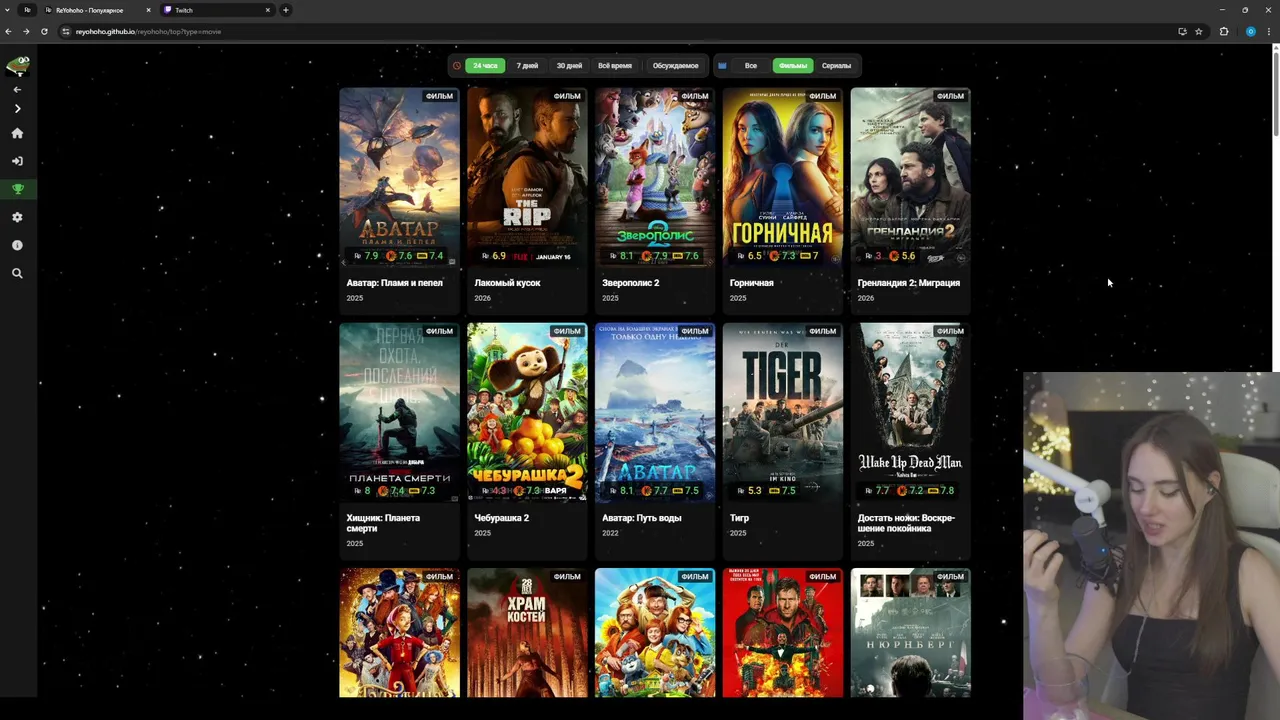This screenshot has width=1280, height=720.
Task: Click the browser back button
Action: [8, 31]
